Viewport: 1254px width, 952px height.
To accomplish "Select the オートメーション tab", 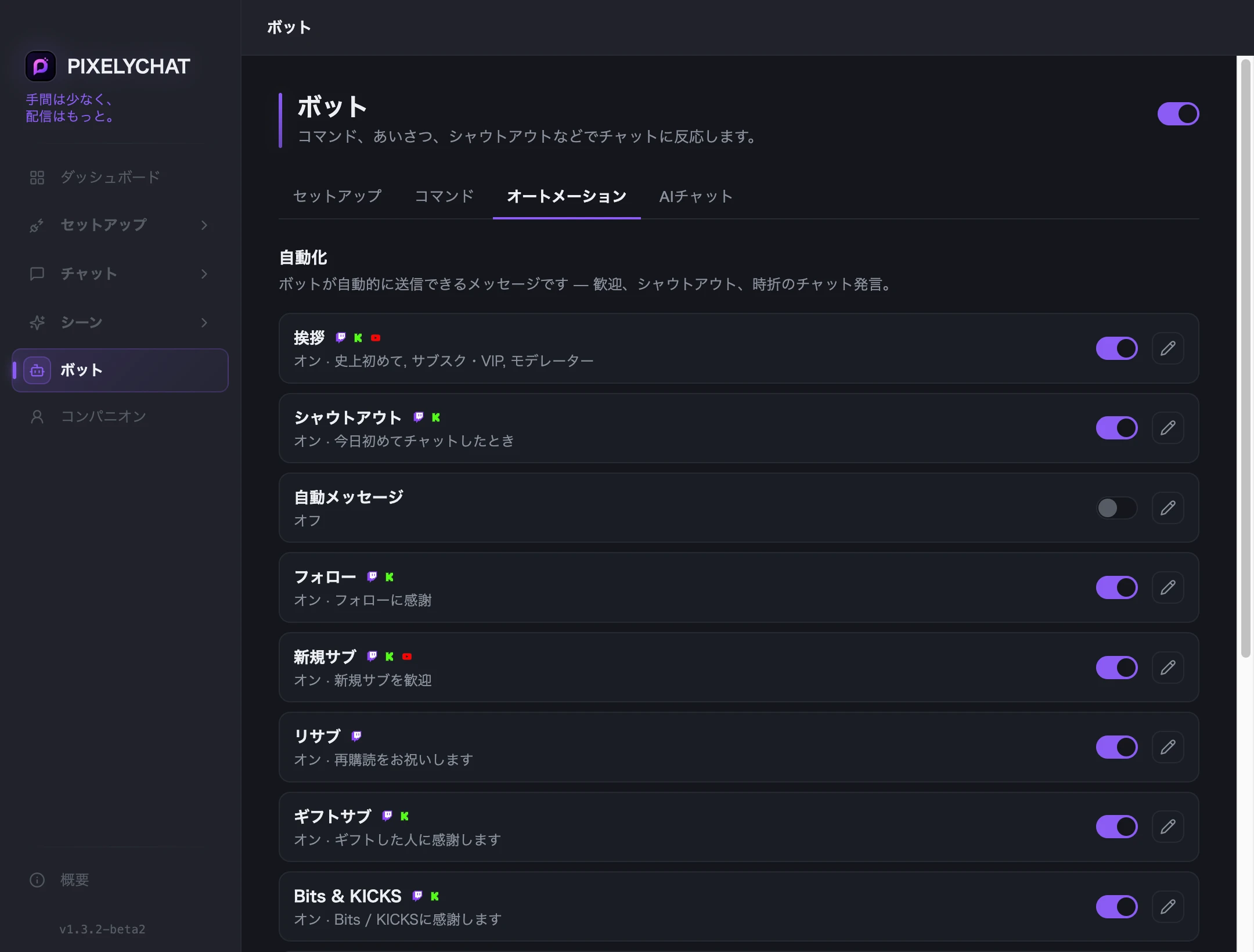I will coord(567,196).
